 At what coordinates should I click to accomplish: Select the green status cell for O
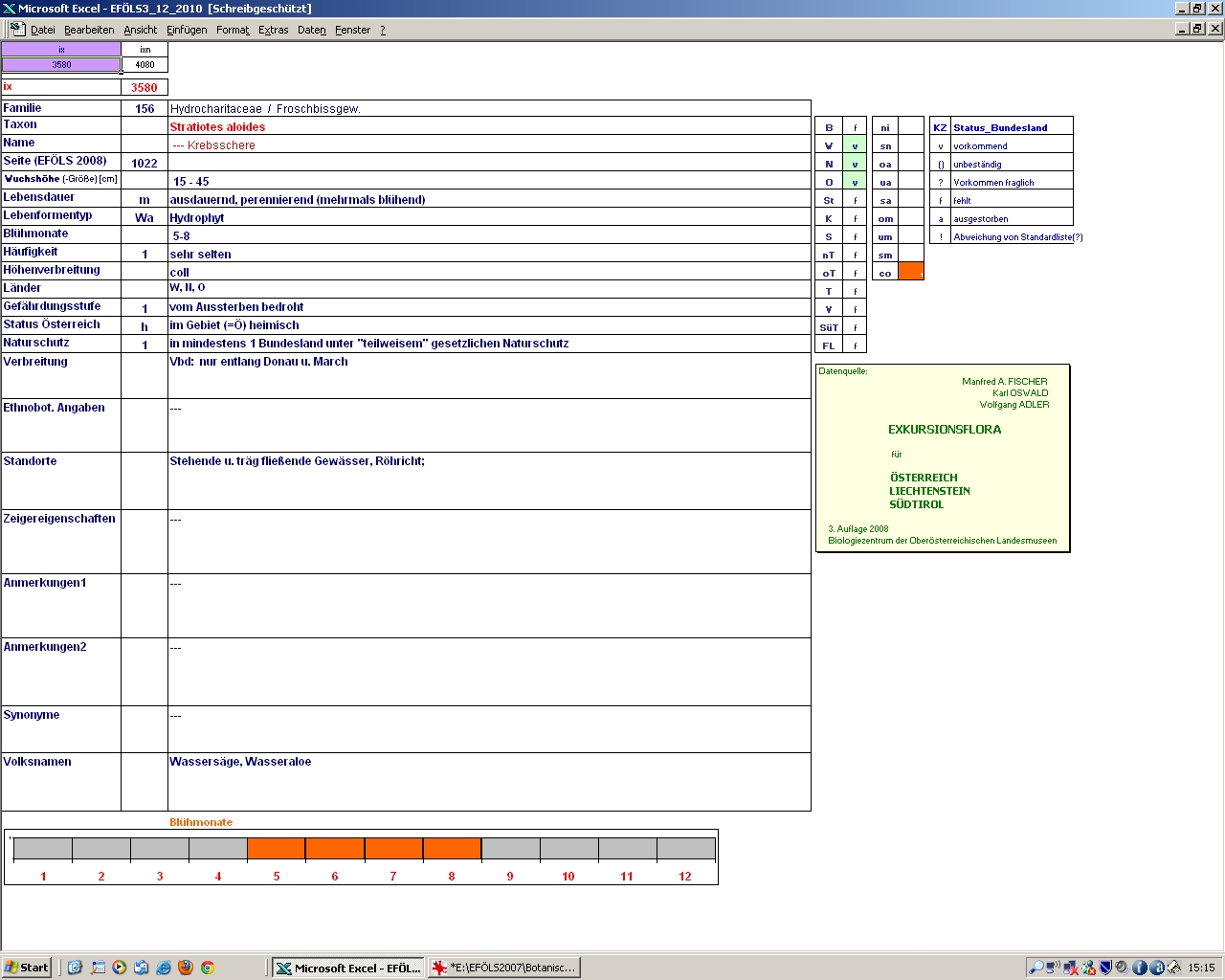coord(855,182)
